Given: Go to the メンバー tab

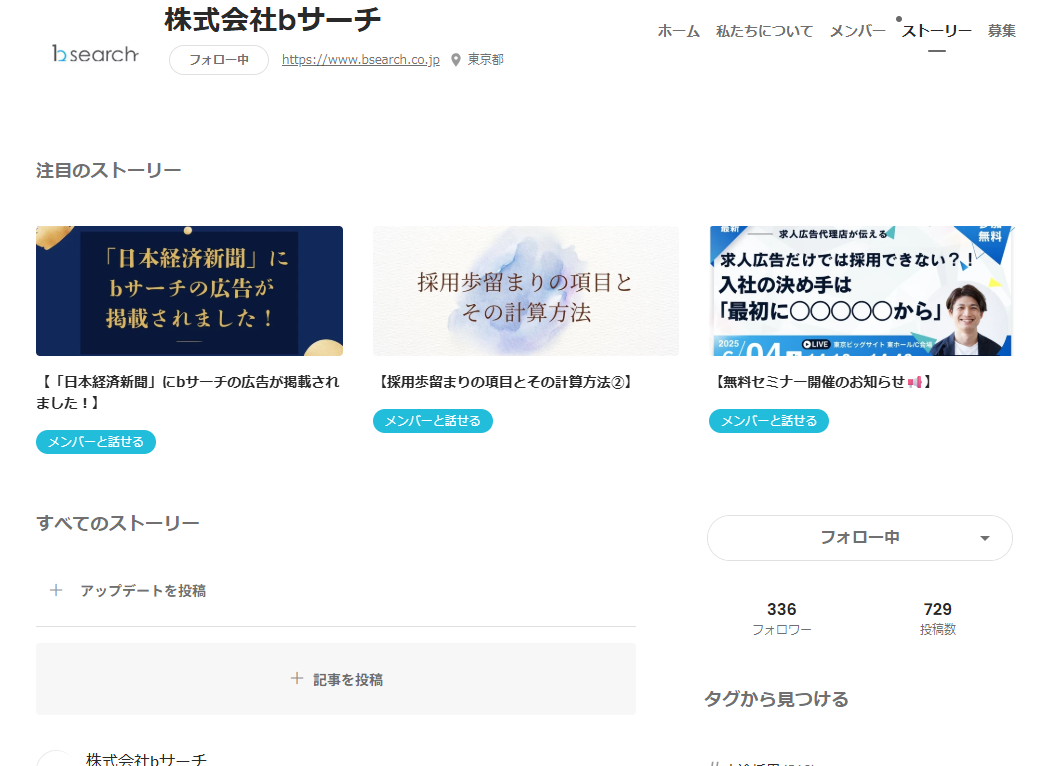Looking at the screenshot, I should click(857, 31).
